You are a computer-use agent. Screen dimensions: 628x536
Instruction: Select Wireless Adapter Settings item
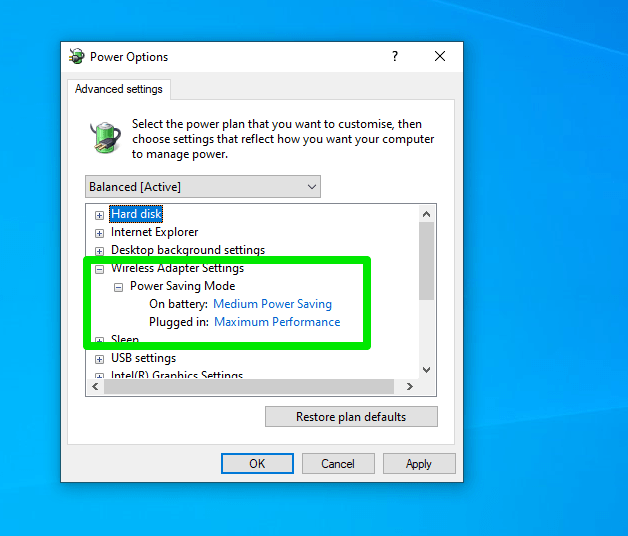(177, 268)
